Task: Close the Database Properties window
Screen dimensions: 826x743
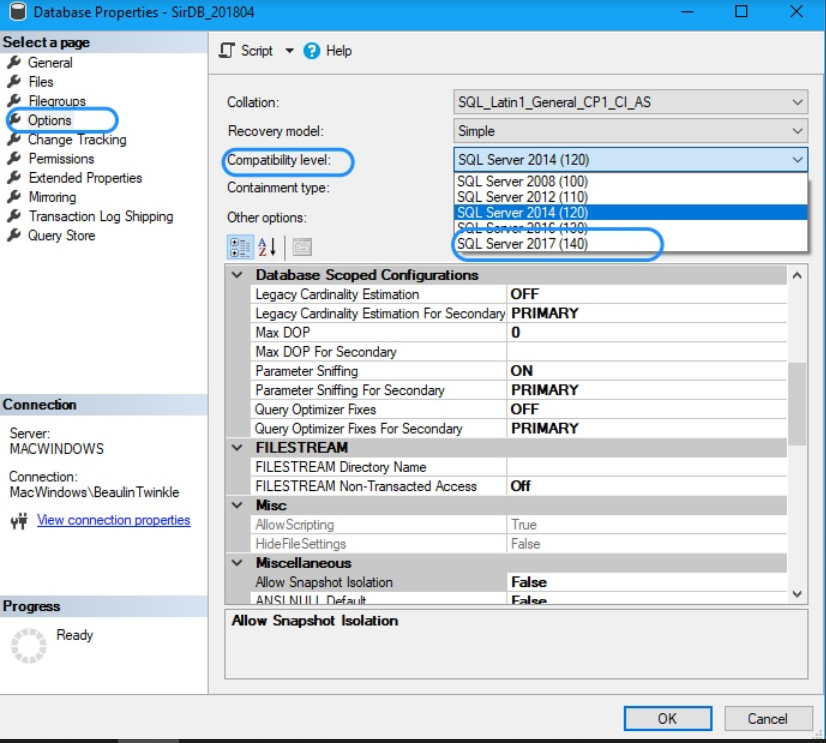Action: (796, 11)
